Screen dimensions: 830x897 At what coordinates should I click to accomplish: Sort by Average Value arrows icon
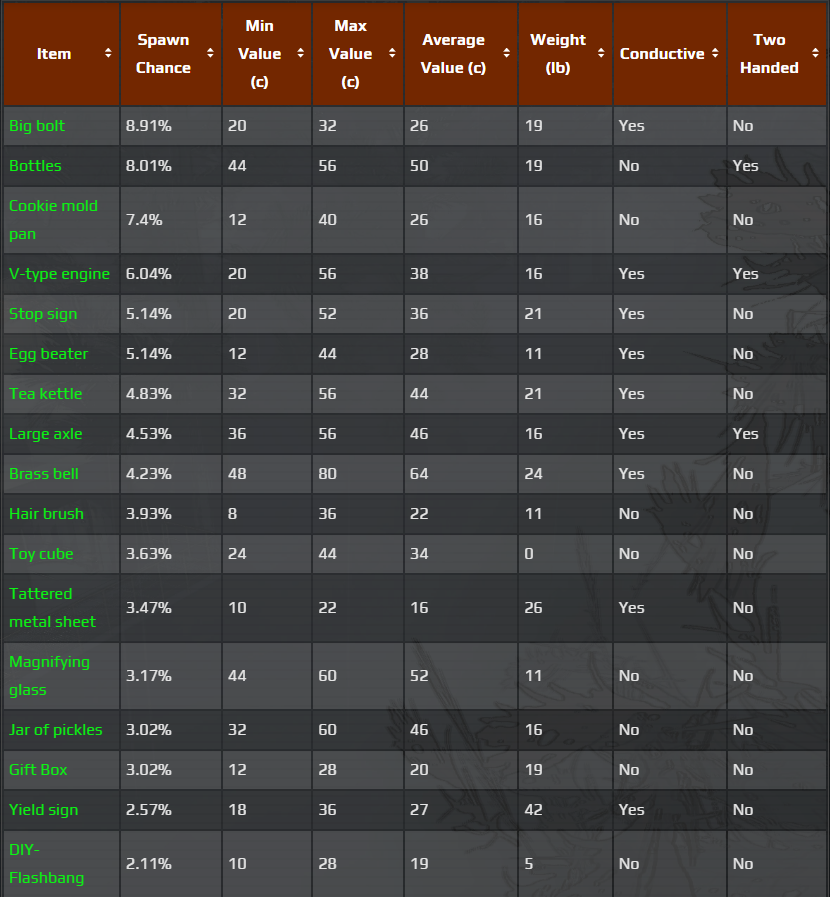coord(506,54)
